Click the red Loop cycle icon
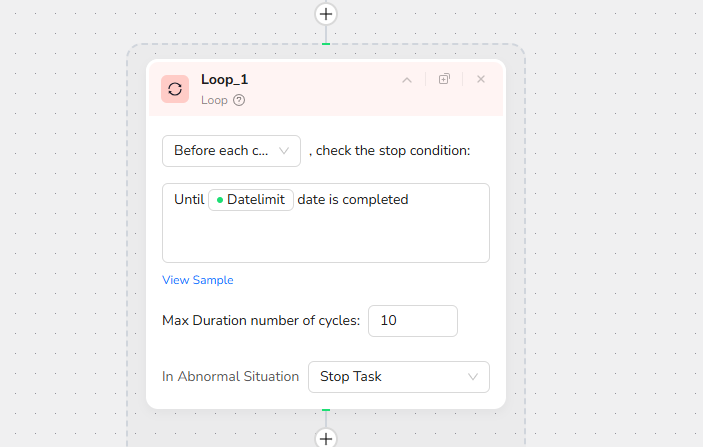This screenshot has width=703, height=447. (x=175, y=88)
